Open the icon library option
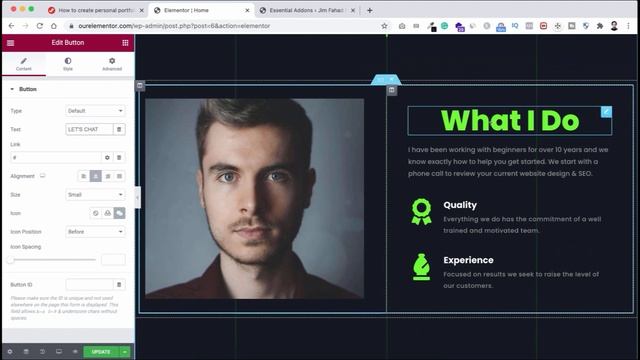 tap(119, 213)
